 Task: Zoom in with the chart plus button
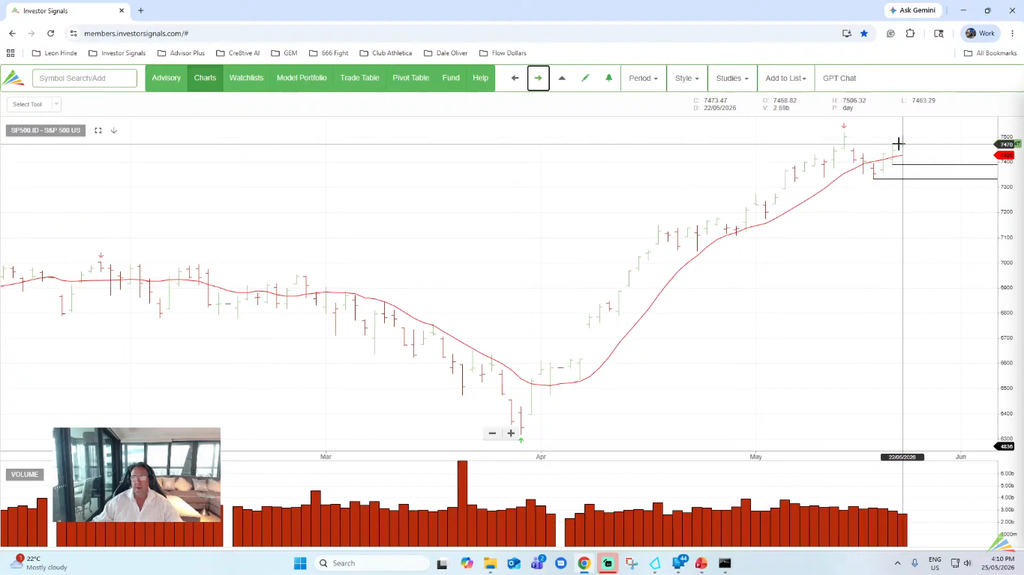click(x=511, y=433)
